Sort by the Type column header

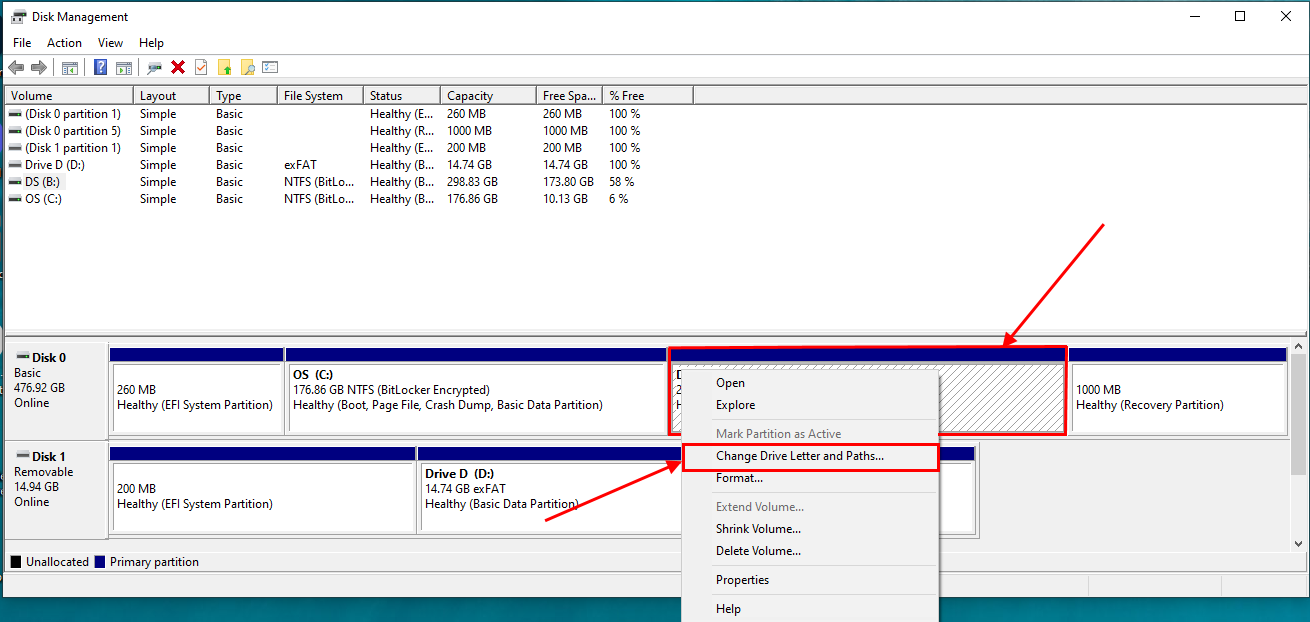coord(244,96)
